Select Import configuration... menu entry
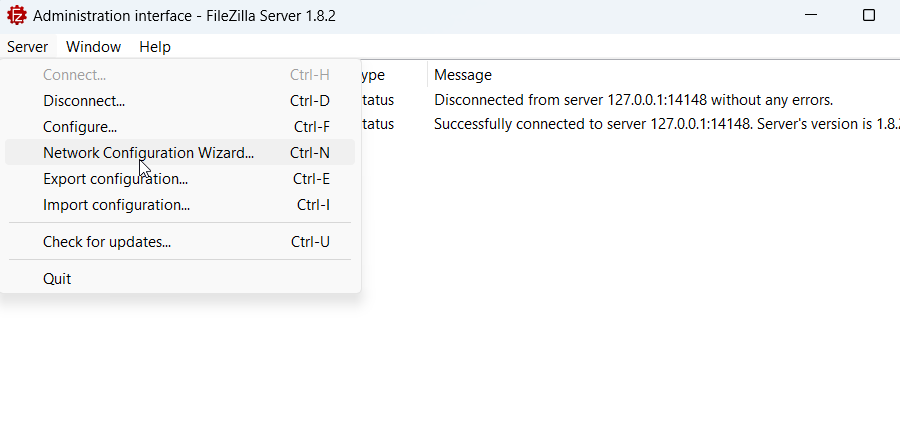Screen dimensions: 900x438 pos(180,205)
